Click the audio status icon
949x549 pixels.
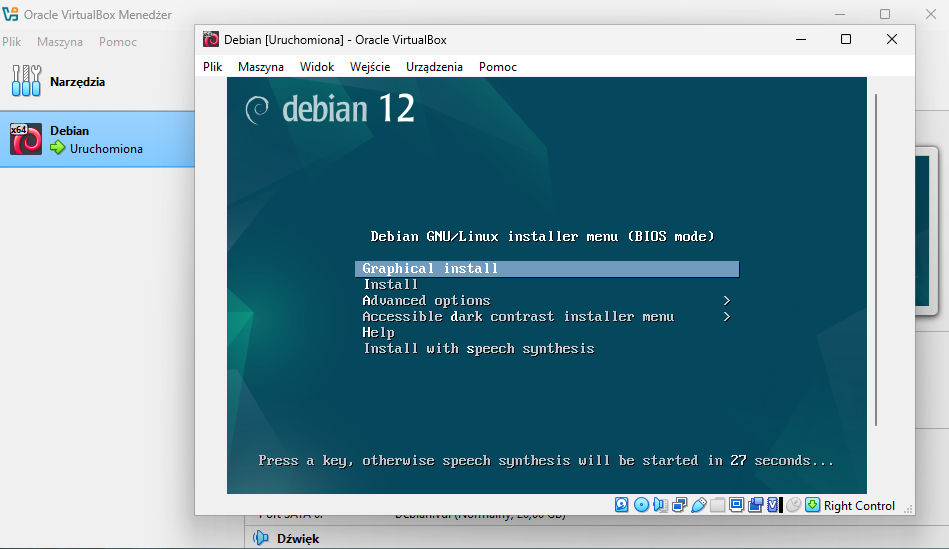click(660, 505)
